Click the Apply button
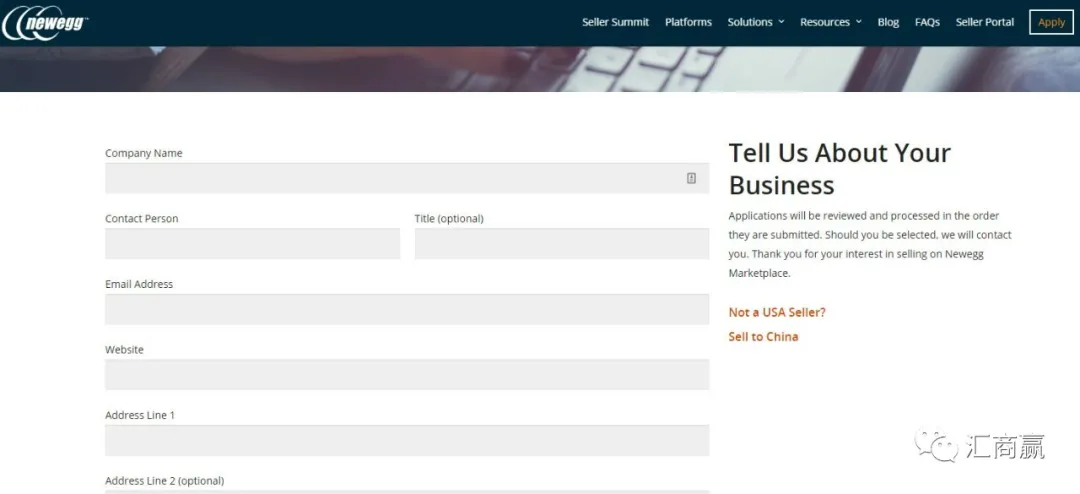The height and width of the screenshot is (494, 1080). pos(1051,22)
